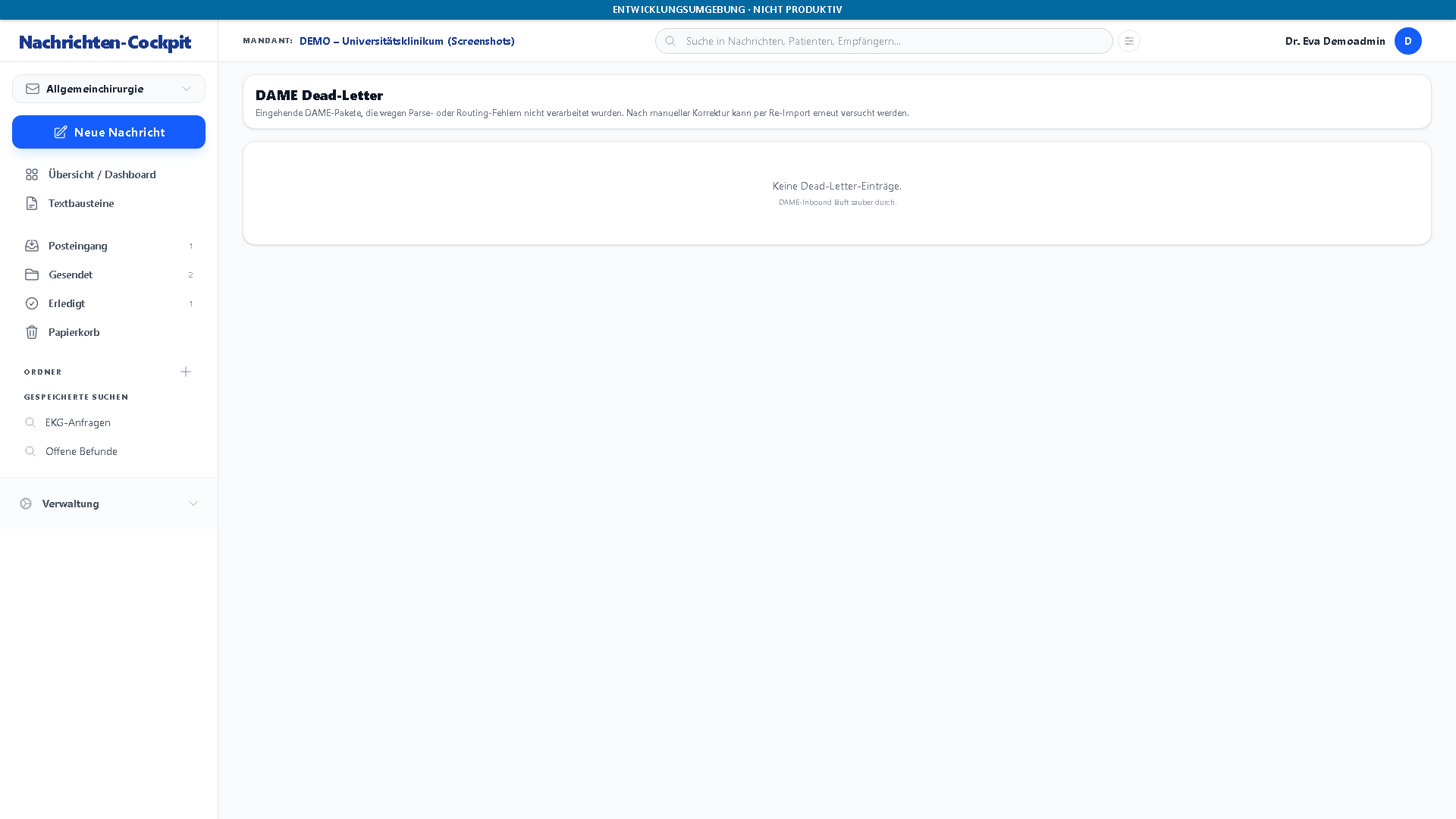Image resolution: width=1456 pixels, height=819 pixels.
Task: Click the Posteingang count badge 1
Action: [190, 246]
